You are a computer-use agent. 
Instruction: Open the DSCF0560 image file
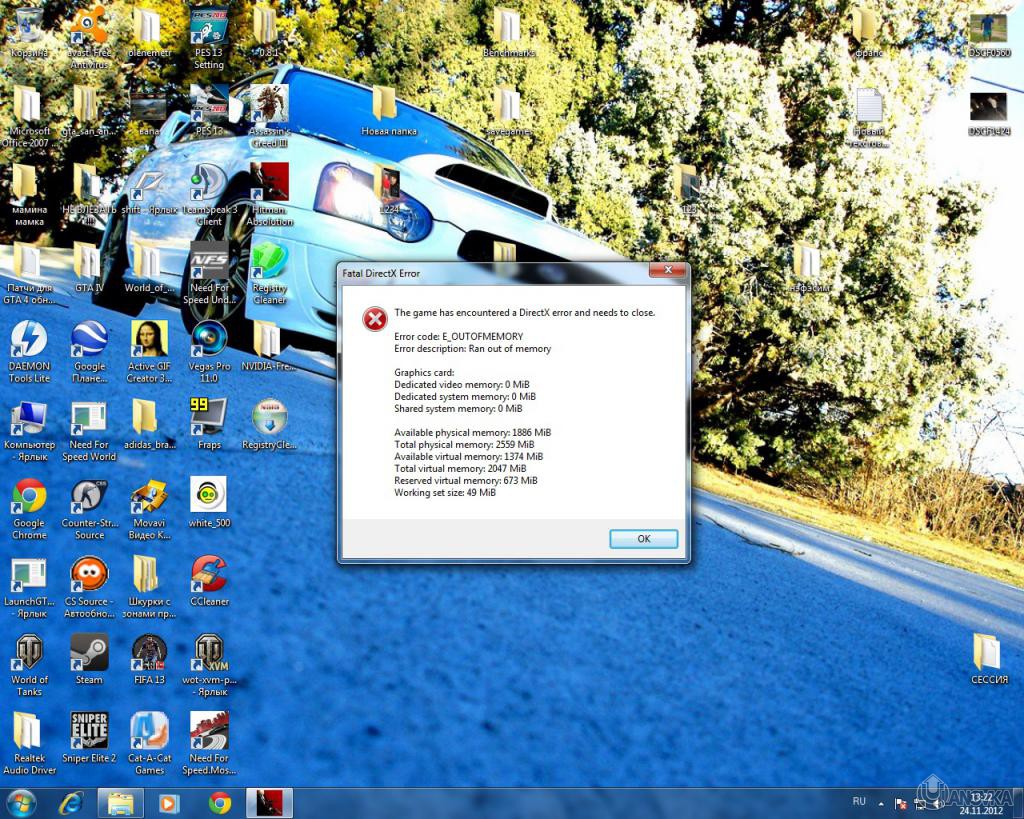[989, 34]
